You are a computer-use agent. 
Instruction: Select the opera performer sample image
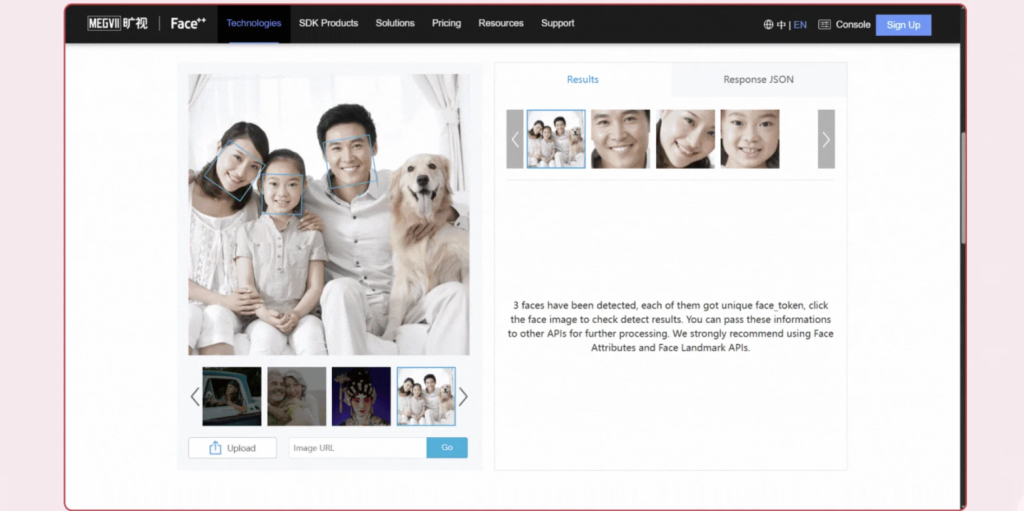[361, 397]
